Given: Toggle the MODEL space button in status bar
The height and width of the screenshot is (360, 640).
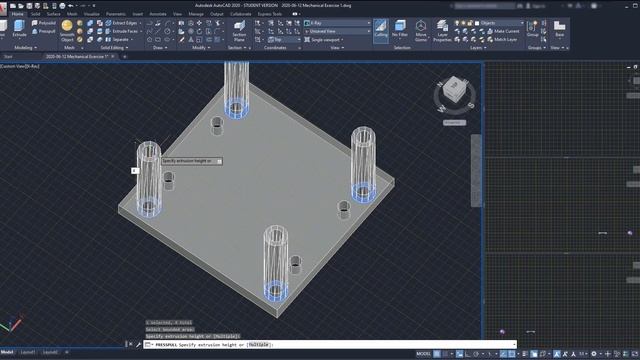Looking at the screenshot, I should pos(423,354).
